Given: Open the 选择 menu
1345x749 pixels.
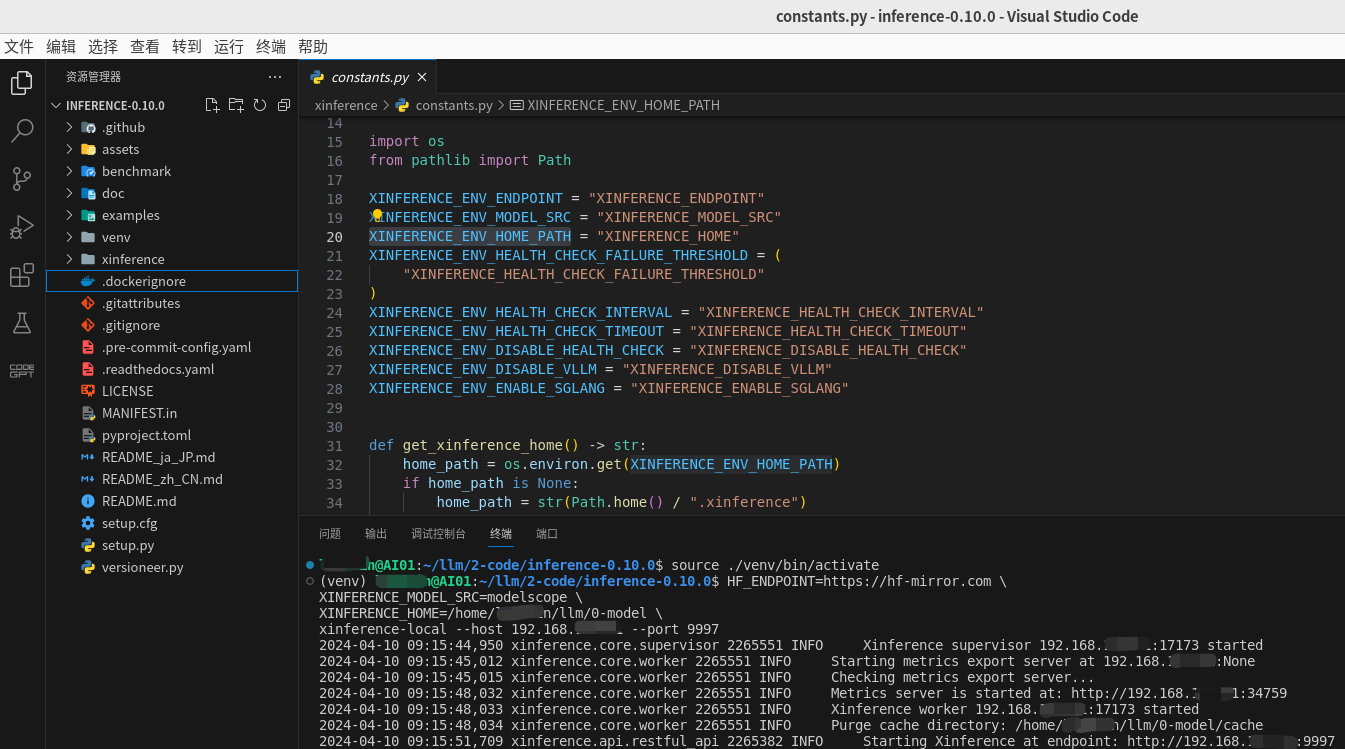Looking at the screenshot, I should [103, 47].
